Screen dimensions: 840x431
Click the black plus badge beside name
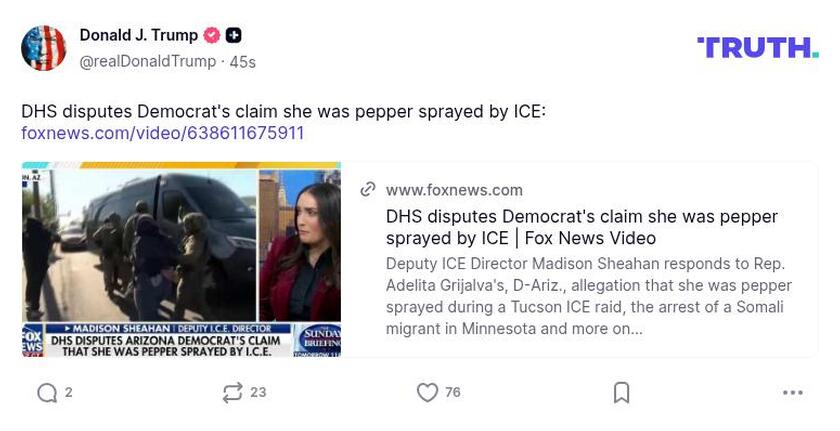point(234,36)
